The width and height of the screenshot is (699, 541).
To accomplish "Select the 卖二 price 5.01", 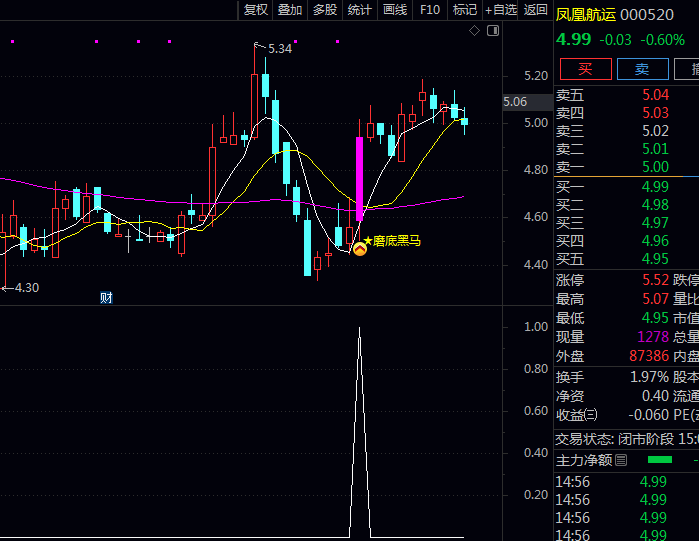I will (655, 149).
